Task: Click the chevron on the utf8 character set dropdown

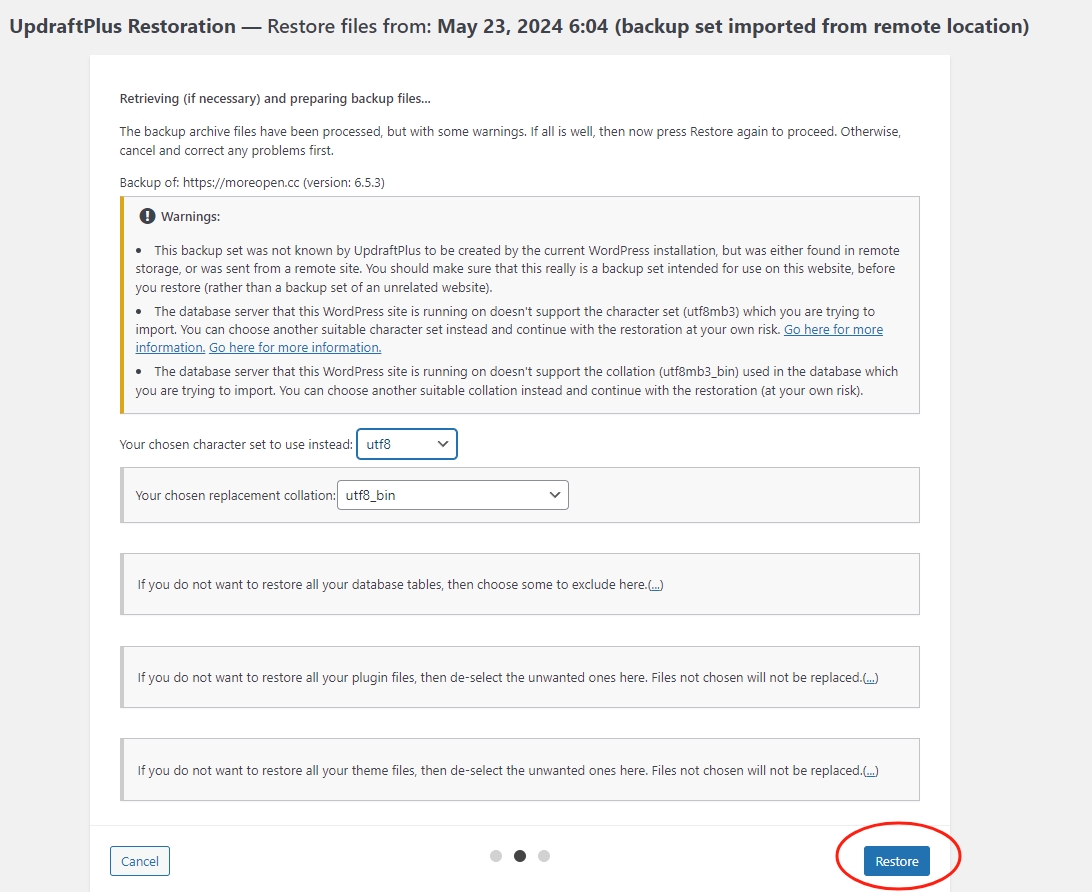Action: click(x=442, y=444)
